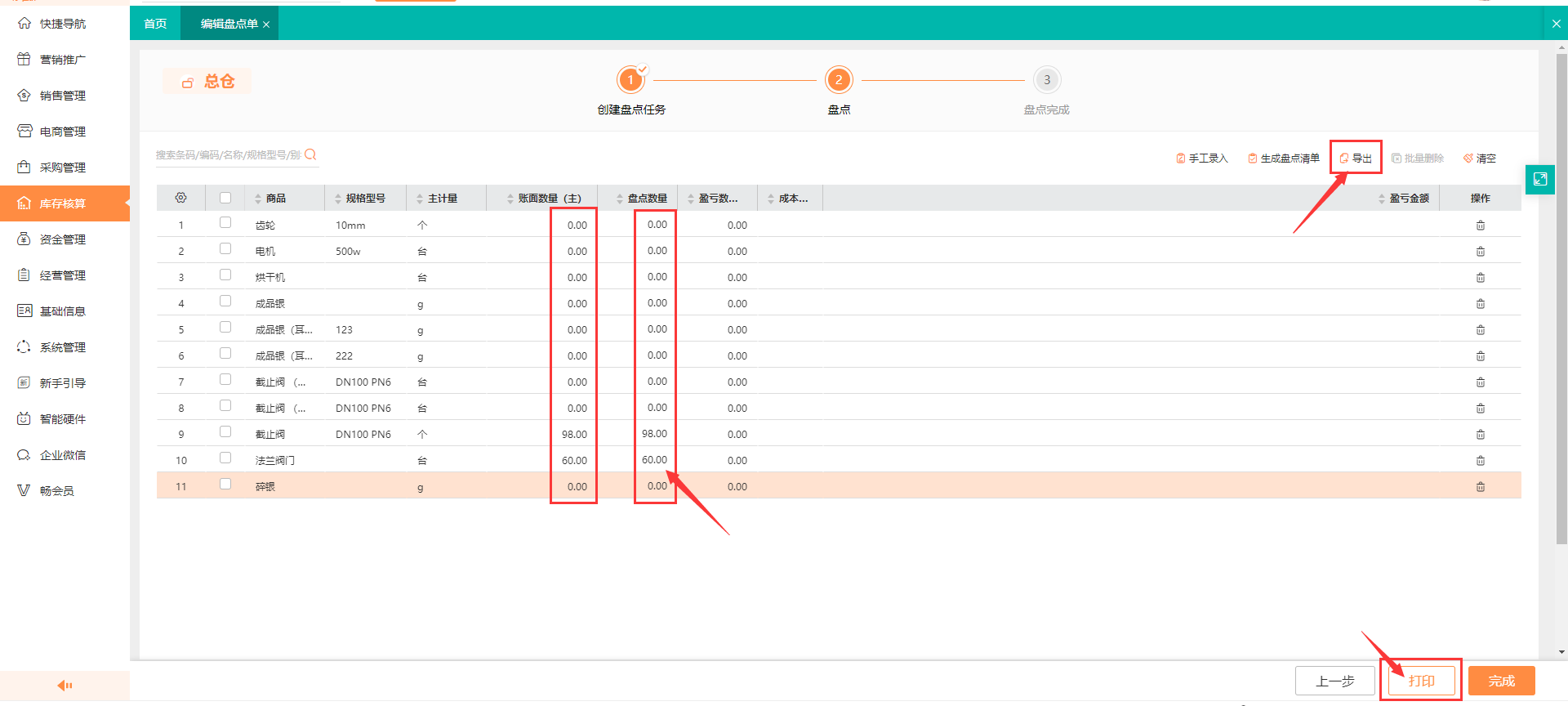Click the search magnifier icon
This screenshot has height=706, width=1568.
[x=310, y=154]
